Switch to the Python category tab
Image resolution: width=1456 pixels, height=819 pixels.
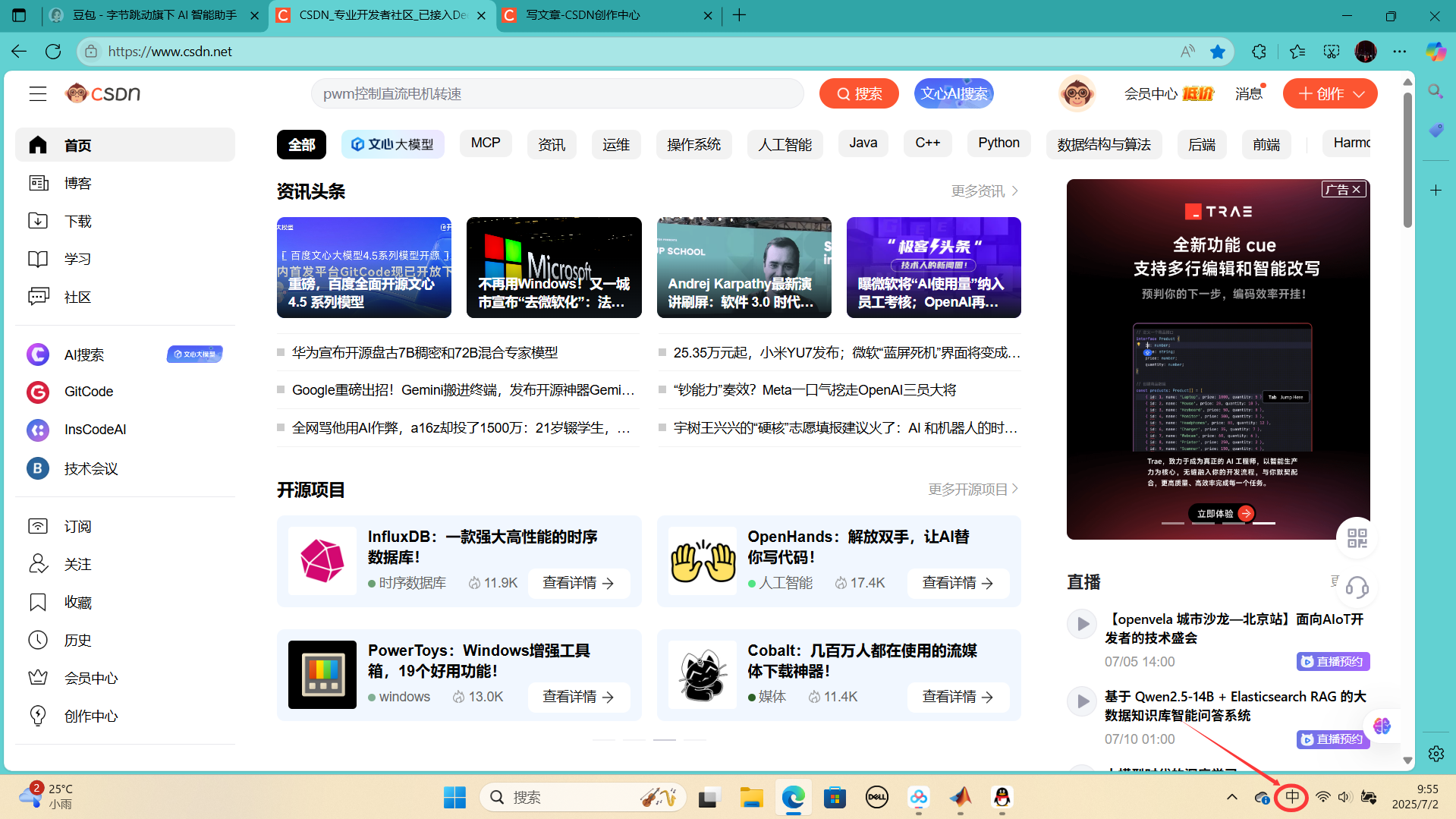click(x=998, y=143)
